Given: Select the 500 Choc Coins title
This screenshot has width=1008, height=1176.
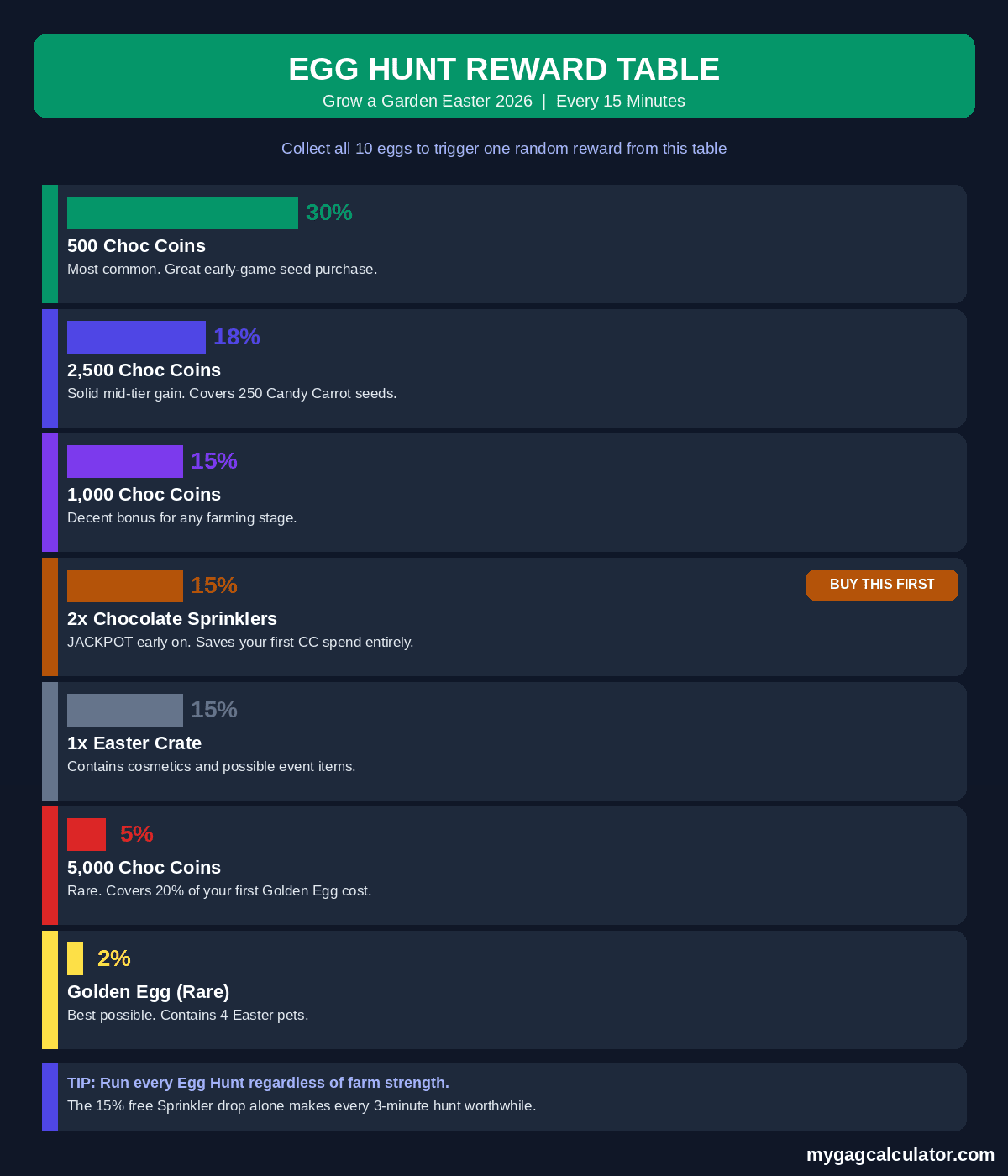Looking at the screenshot, I should (x=136, y=246).
